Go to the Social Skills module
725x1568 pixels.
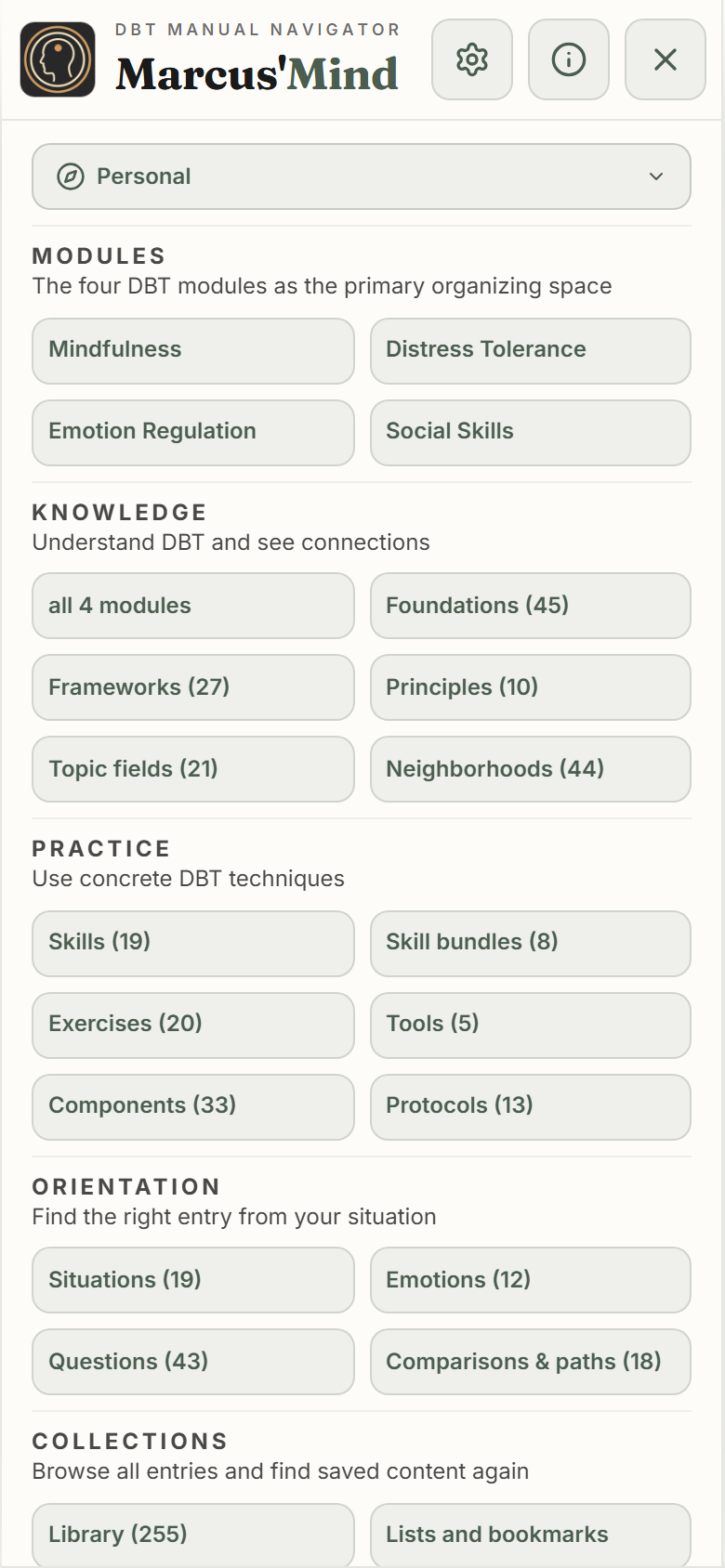(x=531, y=433)
